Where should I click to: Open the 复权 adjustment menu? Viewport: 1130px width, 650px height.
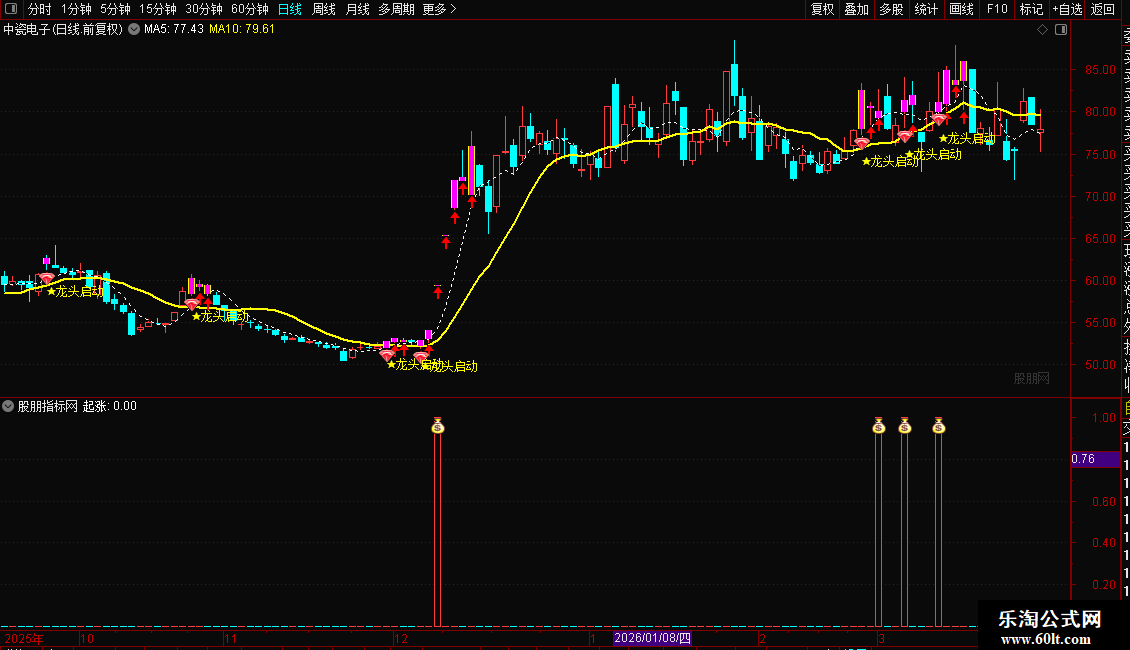tap(822, 9)
